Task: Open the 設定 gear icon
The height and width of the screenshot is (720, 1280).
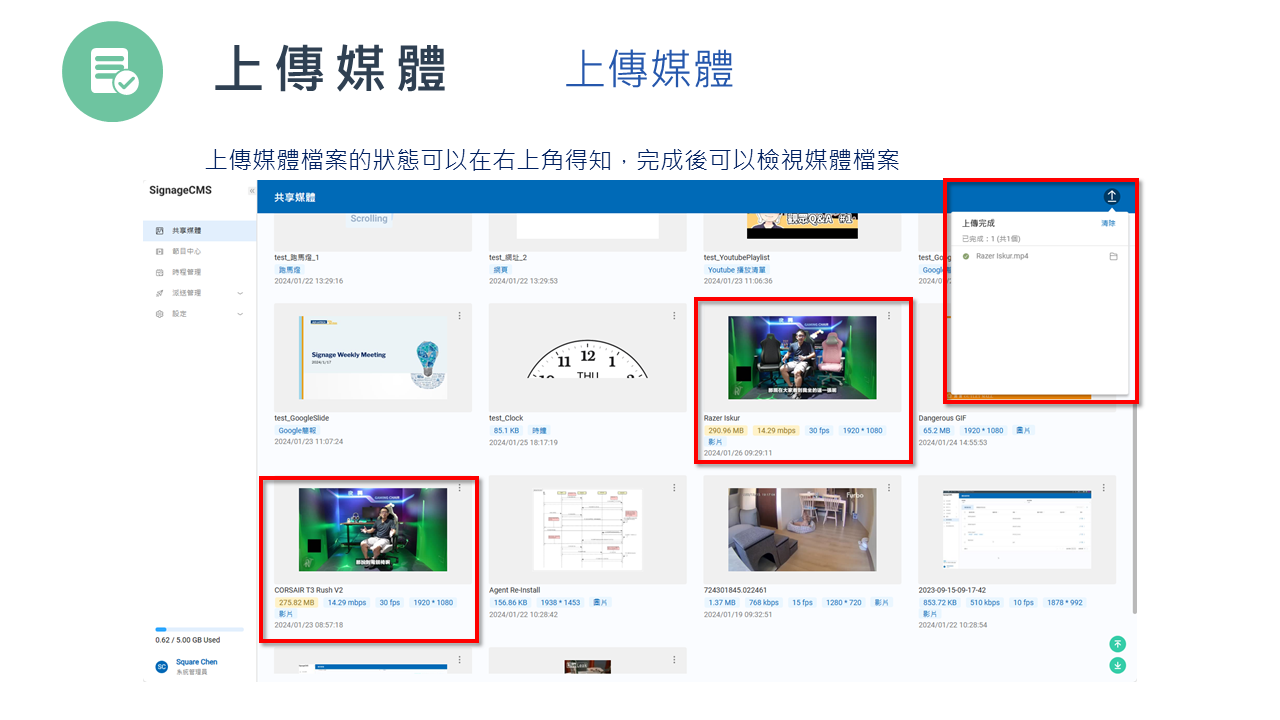Action: pos(158,313)
